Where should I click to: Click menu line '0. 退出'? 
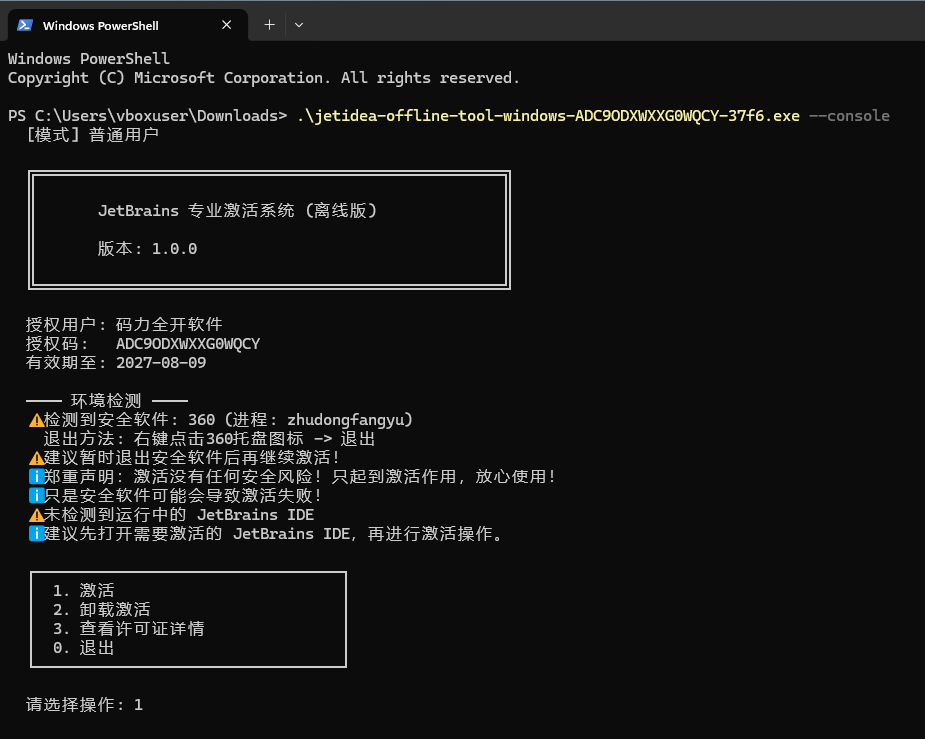coord(83,648)
